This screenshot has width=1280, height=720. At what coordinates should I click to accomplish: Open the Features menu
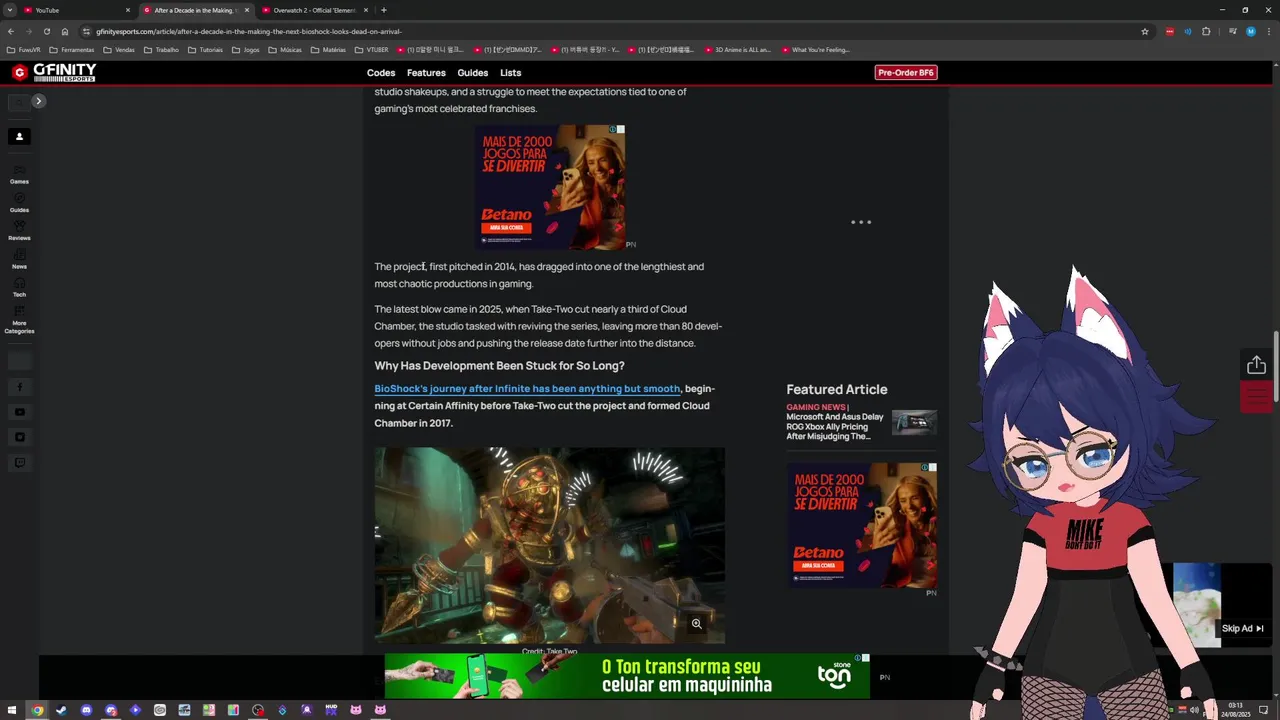(426, 73)
